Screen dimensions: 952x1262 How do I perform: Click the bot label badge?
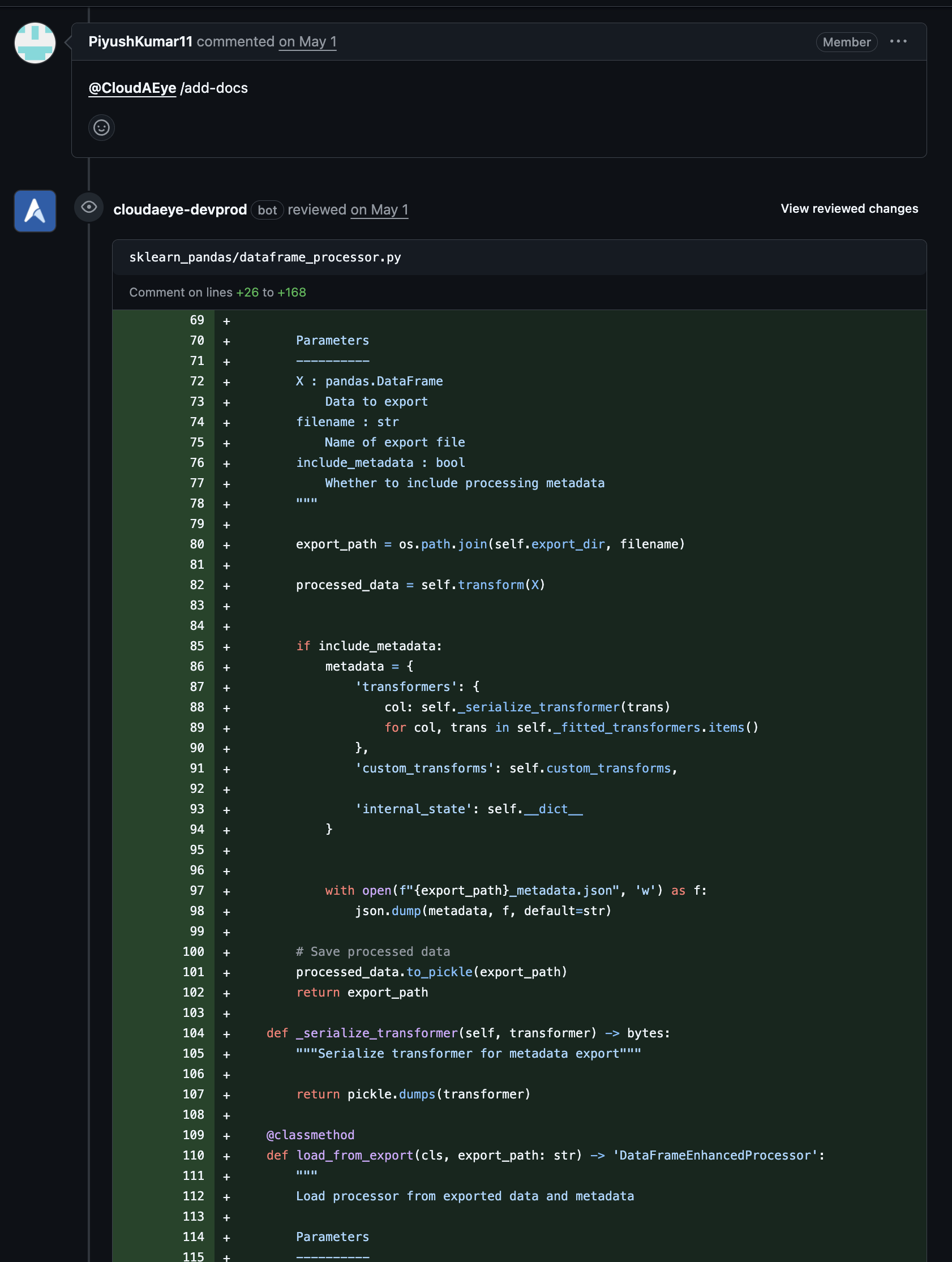267,210
